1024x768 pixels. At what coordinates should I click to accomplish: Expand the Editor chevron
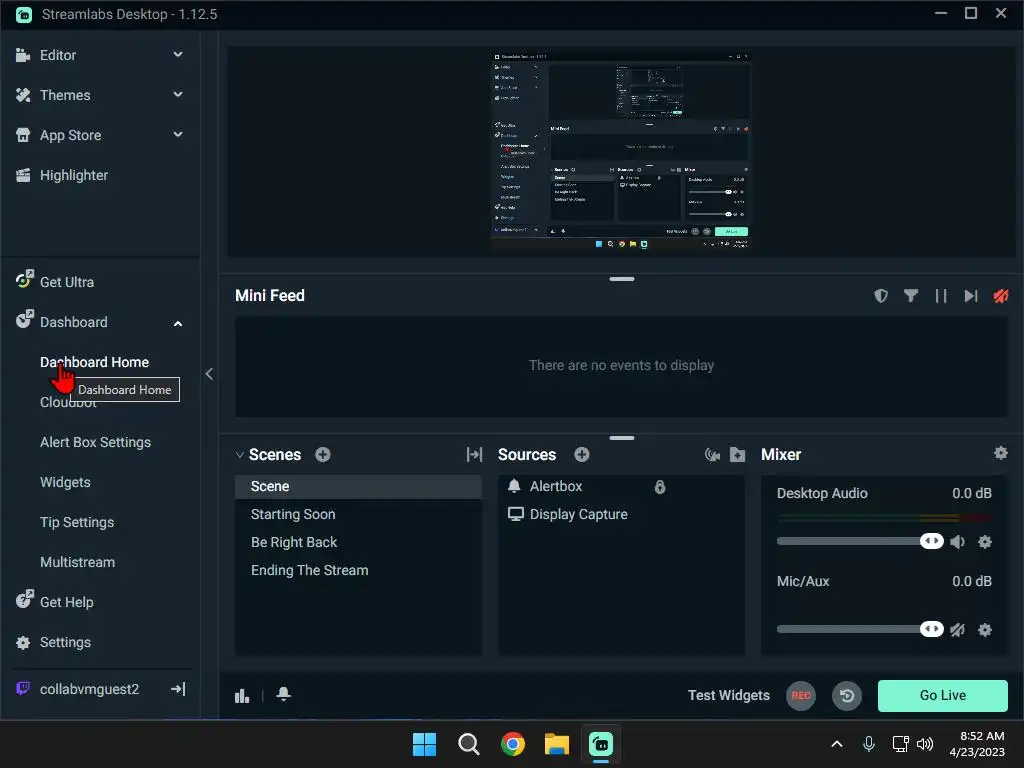pyautogui.click(x=178, y=55)
